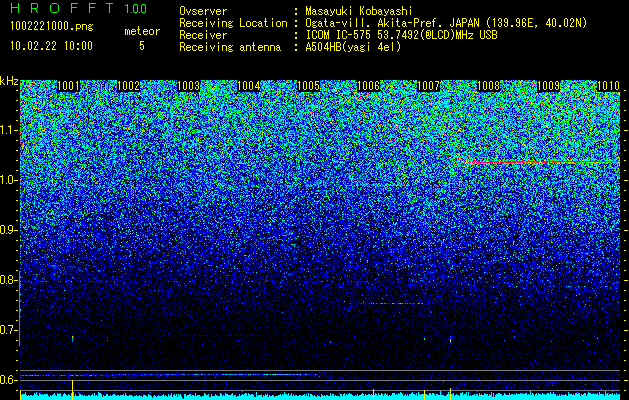
Task: Click the 1004 time marker
Action: click(x=248, y=86)
